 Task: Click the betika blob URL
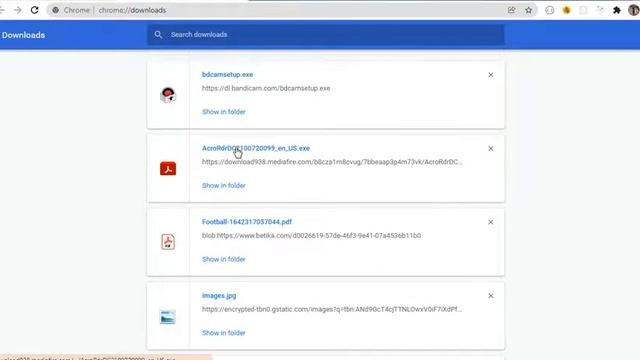311,236
